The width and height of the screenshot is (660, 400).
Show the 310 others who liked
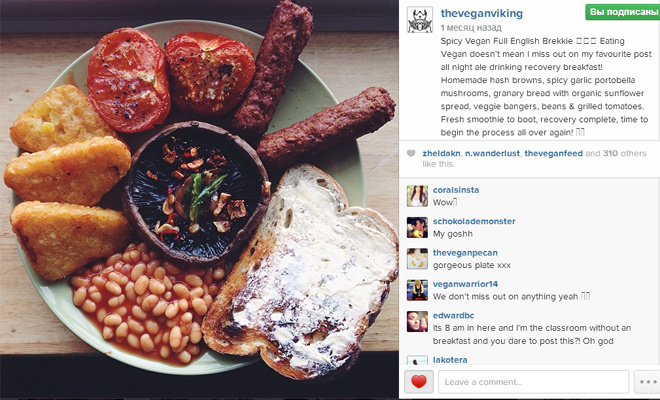625,153
